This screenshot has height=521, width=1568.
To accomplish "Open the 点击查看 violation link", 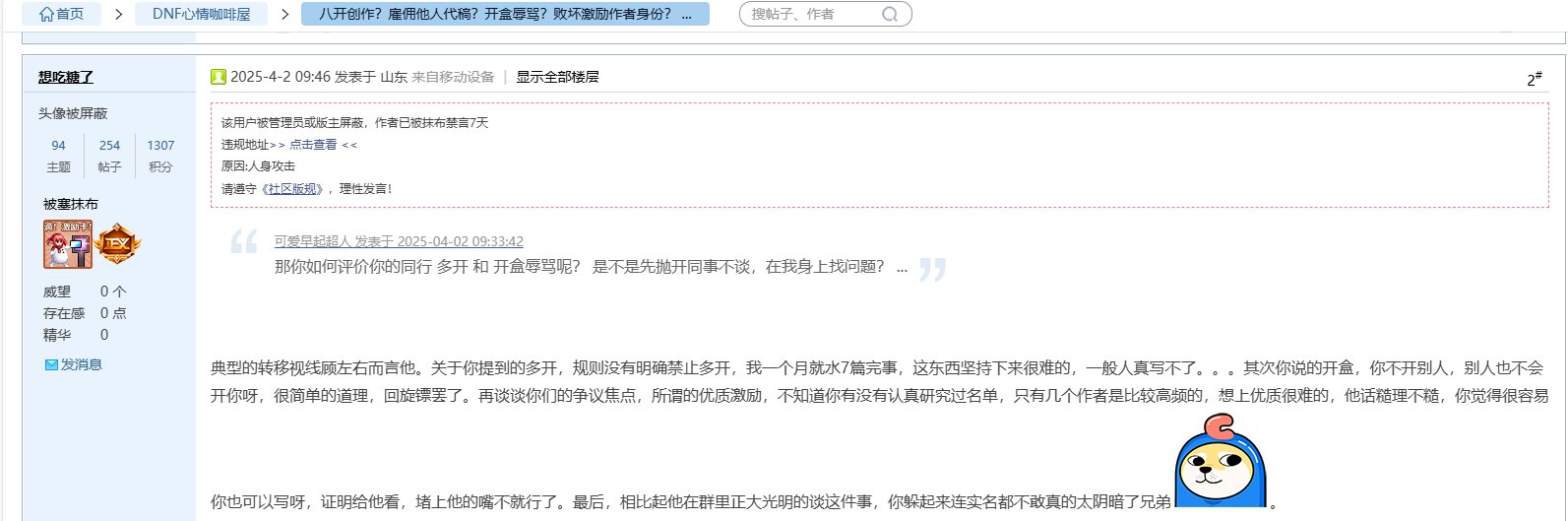I will 313,145.
